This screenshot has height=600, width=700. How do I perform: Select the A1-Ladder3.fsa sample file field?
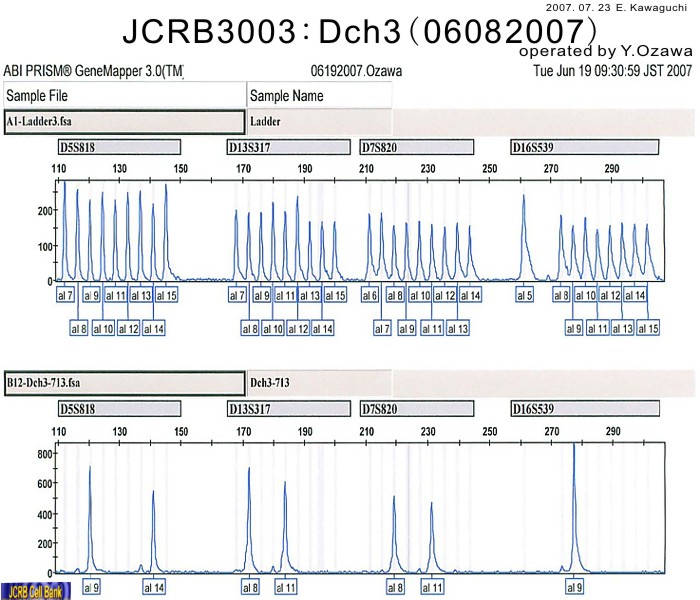pos(123,121)
